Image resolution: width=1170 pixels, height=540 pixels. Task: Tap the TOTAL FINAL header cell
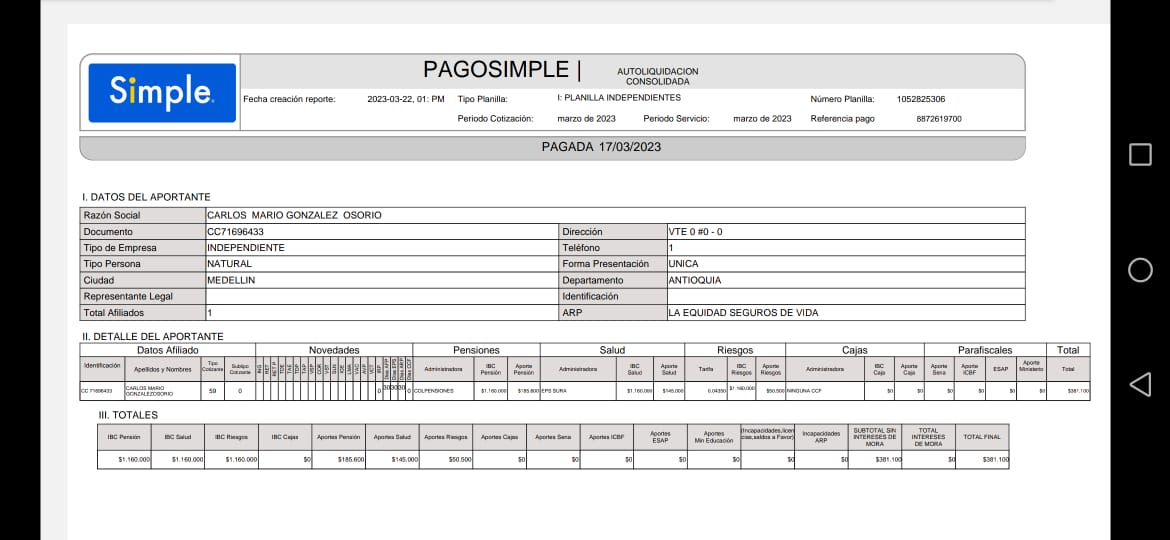tap(981, 437)
